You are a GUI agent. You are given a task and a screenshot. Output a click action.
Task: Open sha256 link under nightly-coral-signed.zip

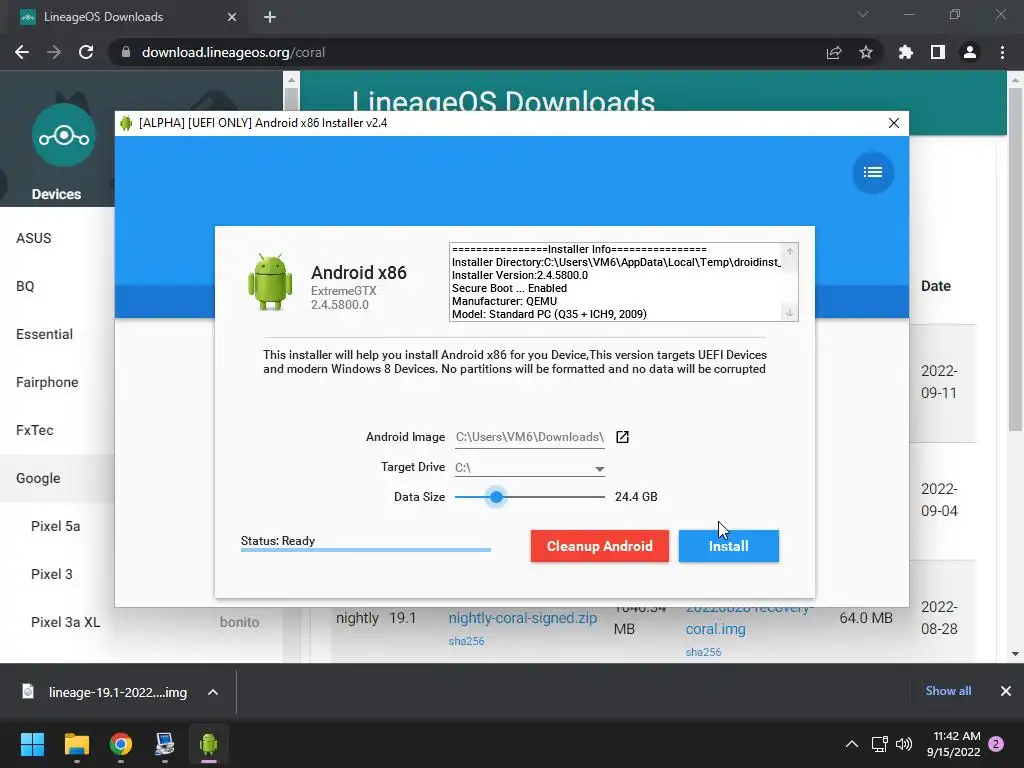466,641
